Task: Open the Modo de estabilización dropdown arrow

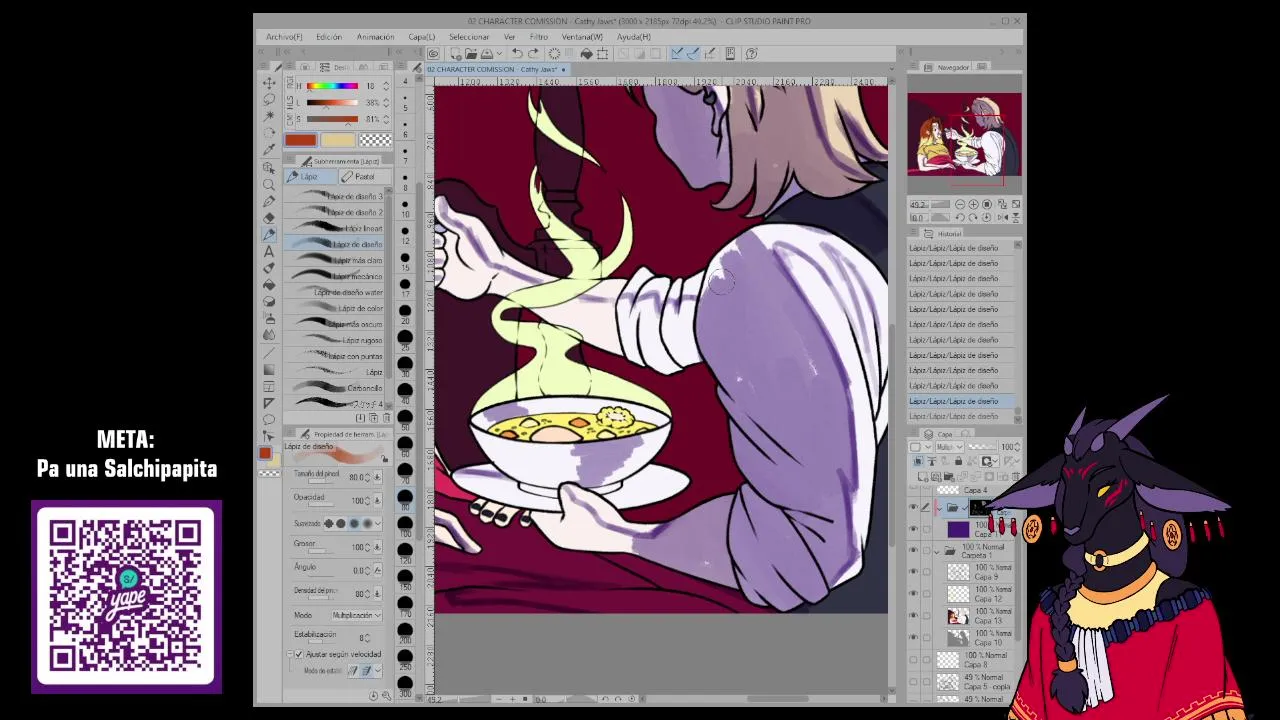Action: click(x=379, y=671)
